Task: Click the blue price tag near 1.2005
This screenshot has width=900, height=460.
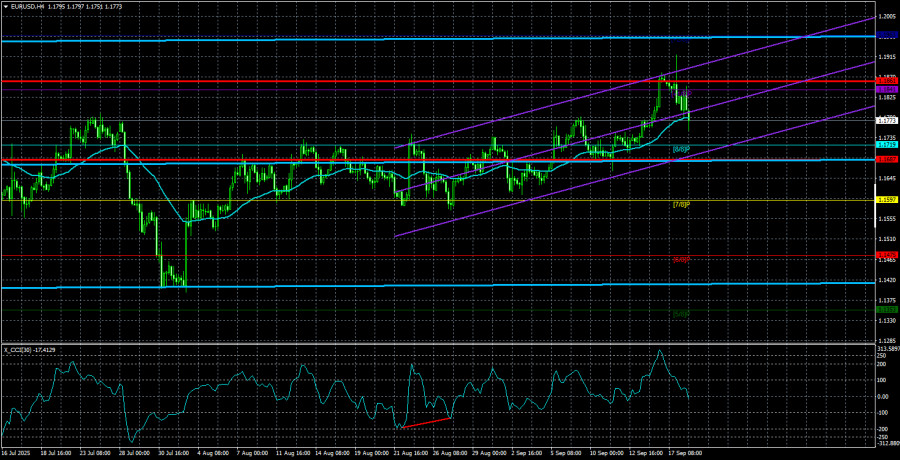Action: coord(886,35)
